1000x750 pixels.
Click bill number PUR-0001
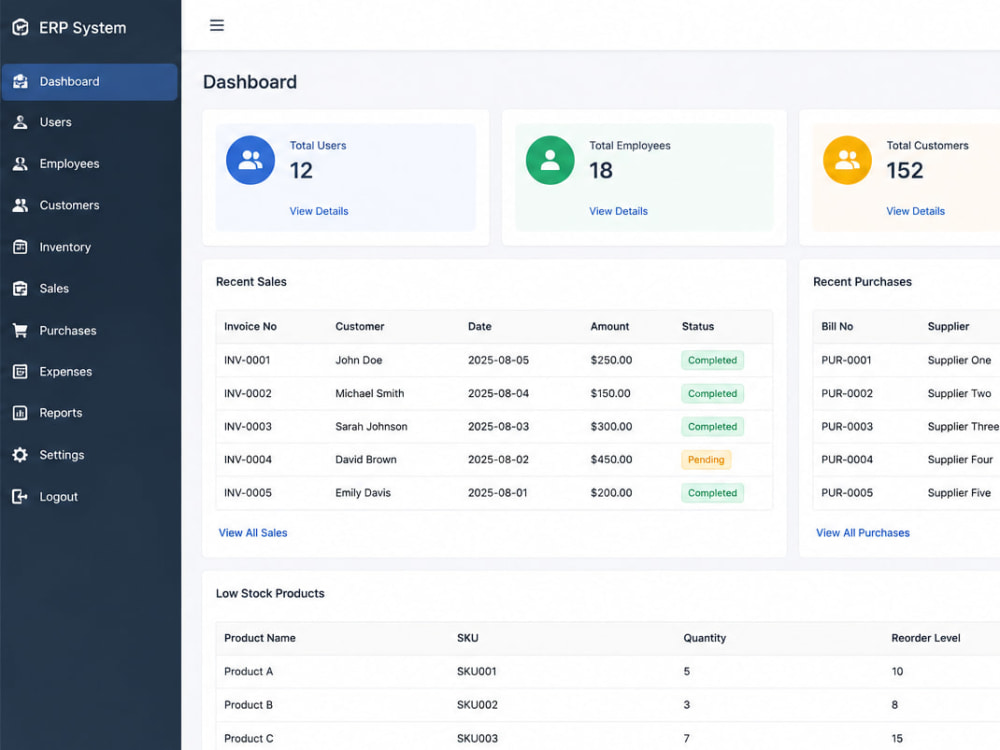point(846,360)
